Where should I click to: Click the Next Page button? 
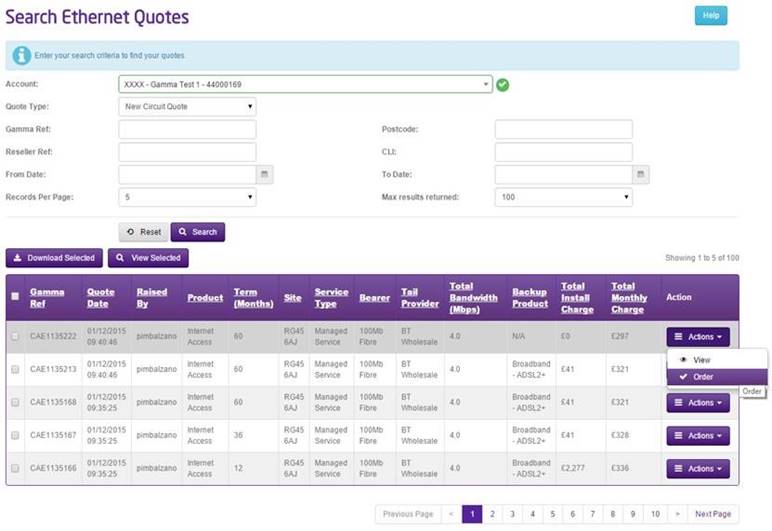tap(713, 514)
